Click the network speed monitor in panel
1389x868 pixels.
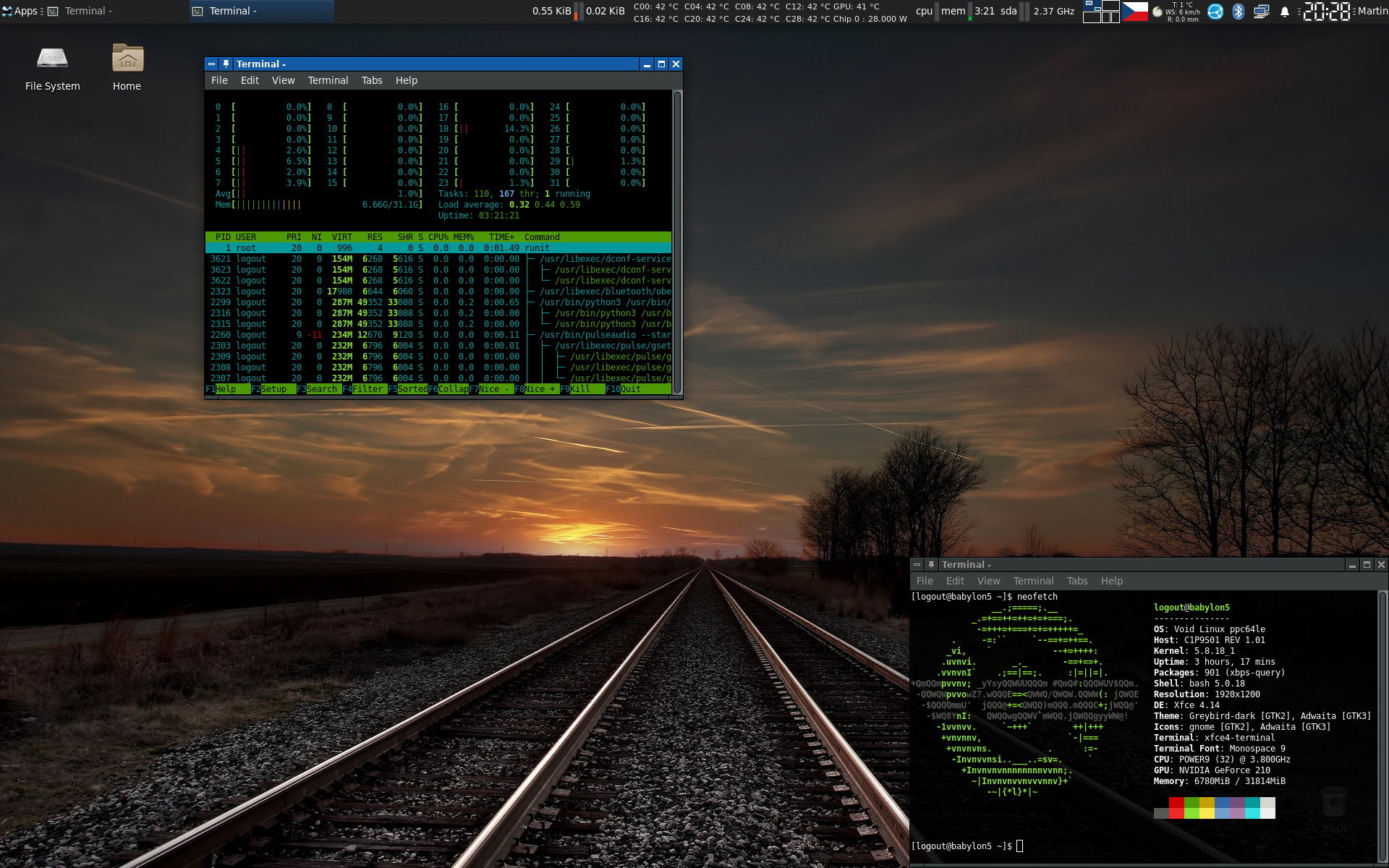(578, 11)
